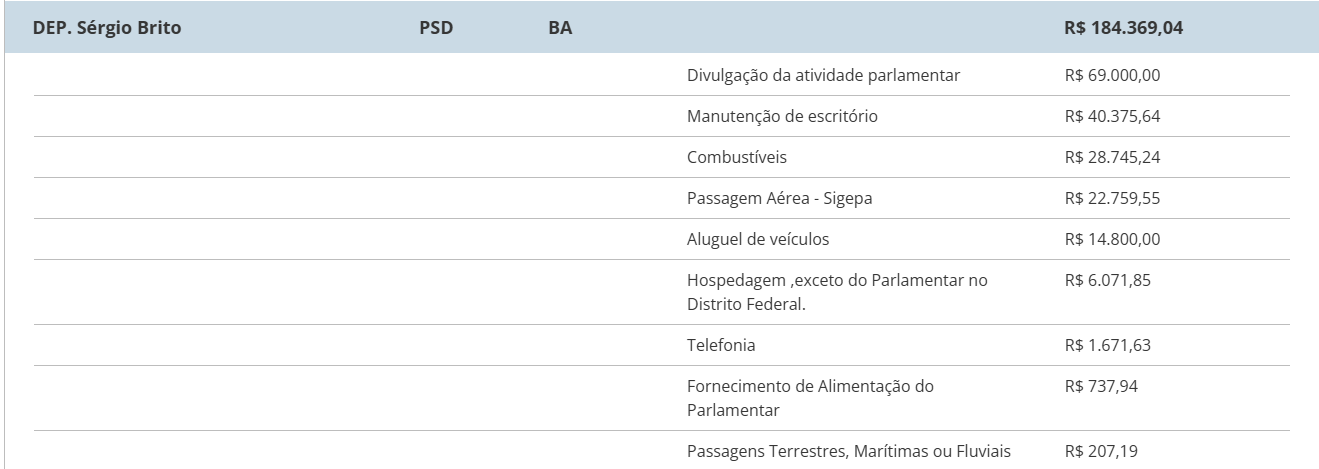Click the R$ 737,94 amount

[1101, 386]
